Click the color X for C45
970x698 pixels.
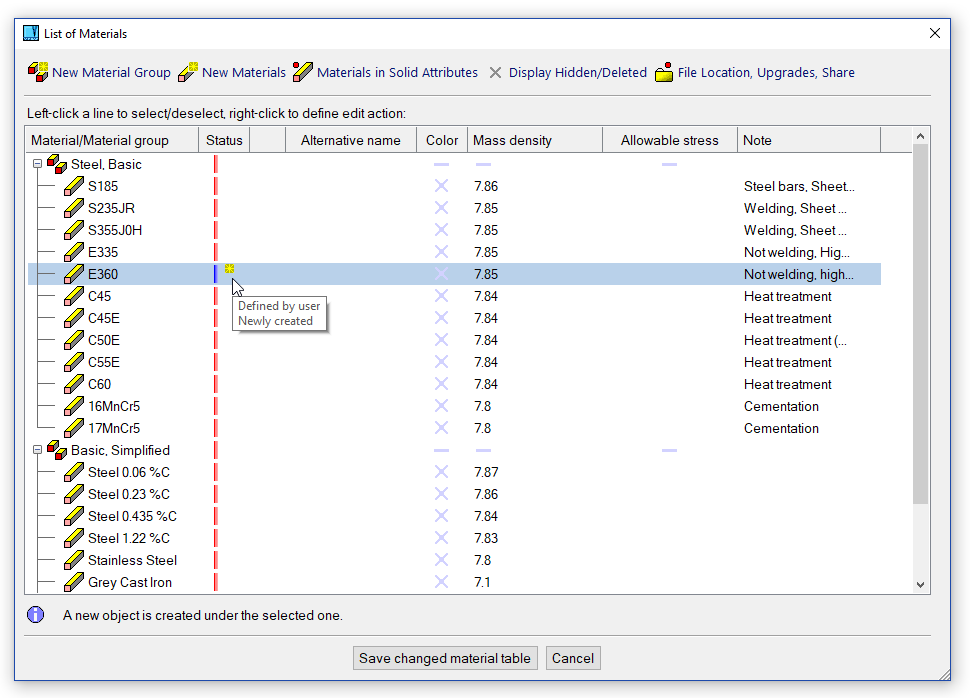point(441,296)
